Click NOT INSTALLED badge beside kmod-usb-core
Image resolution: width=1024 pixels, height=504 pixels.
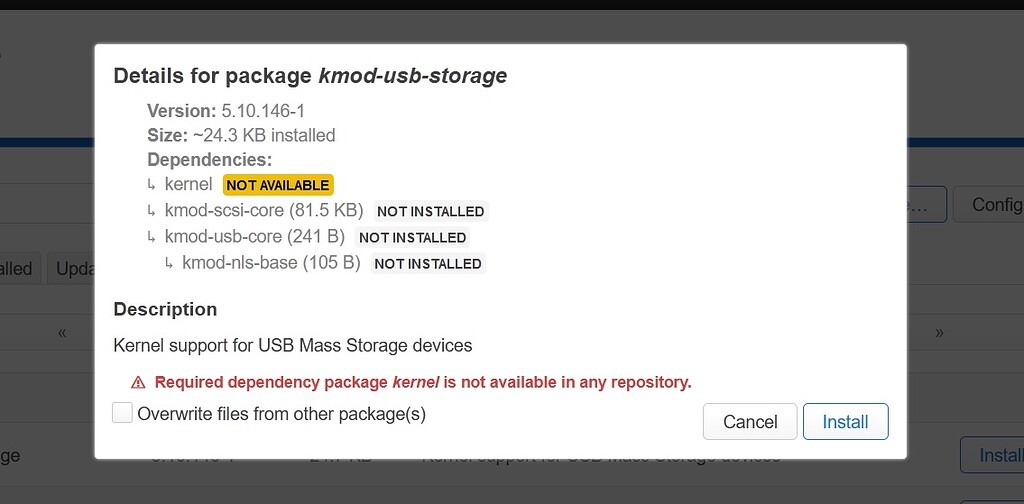pyautogui.click(x=413, y=238)
